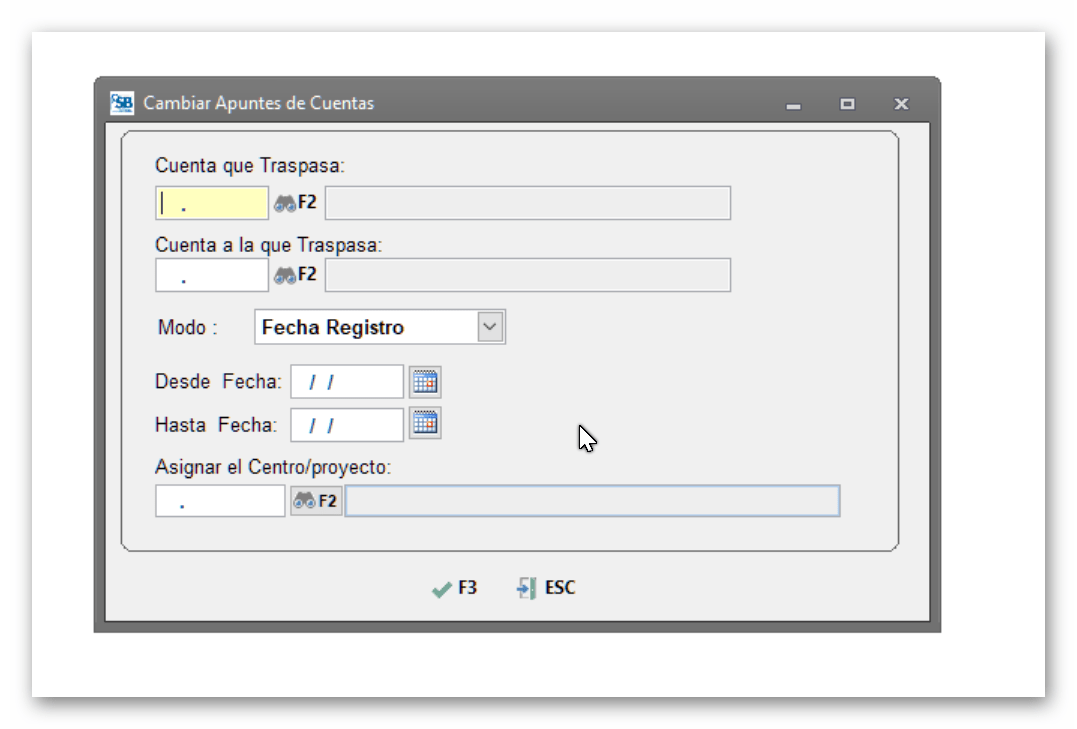The image size is (1077, 729).
Task: Click into the Hasta Fecha date field
Action: pyautogui.click(x=346, y=424)
